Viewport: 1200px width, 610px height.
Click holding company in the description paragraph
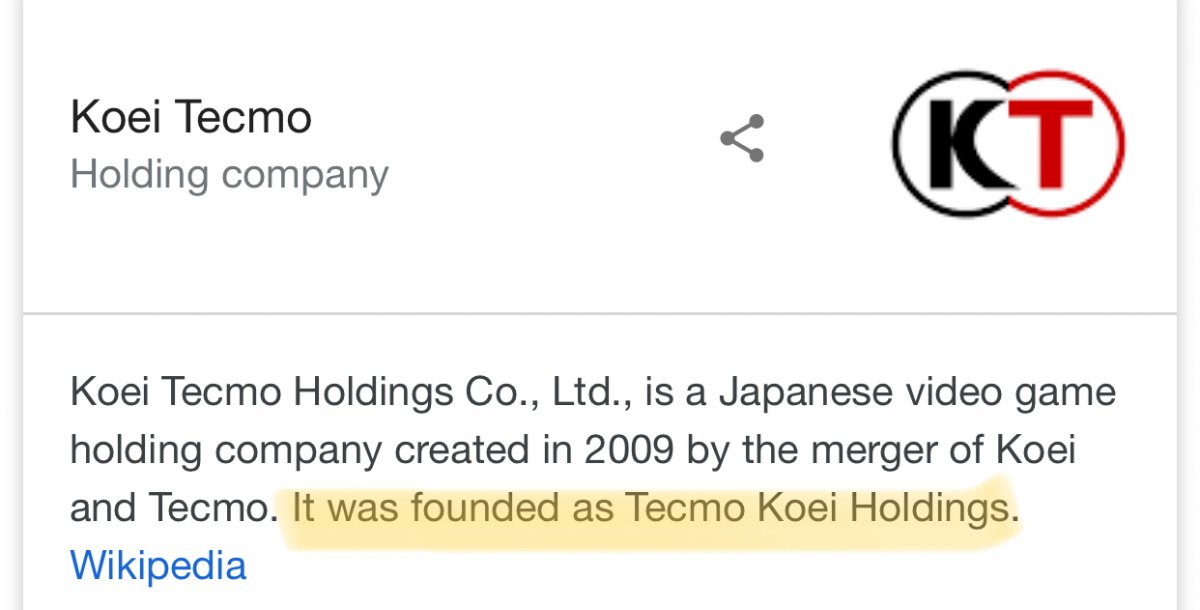tap(225, 451)
